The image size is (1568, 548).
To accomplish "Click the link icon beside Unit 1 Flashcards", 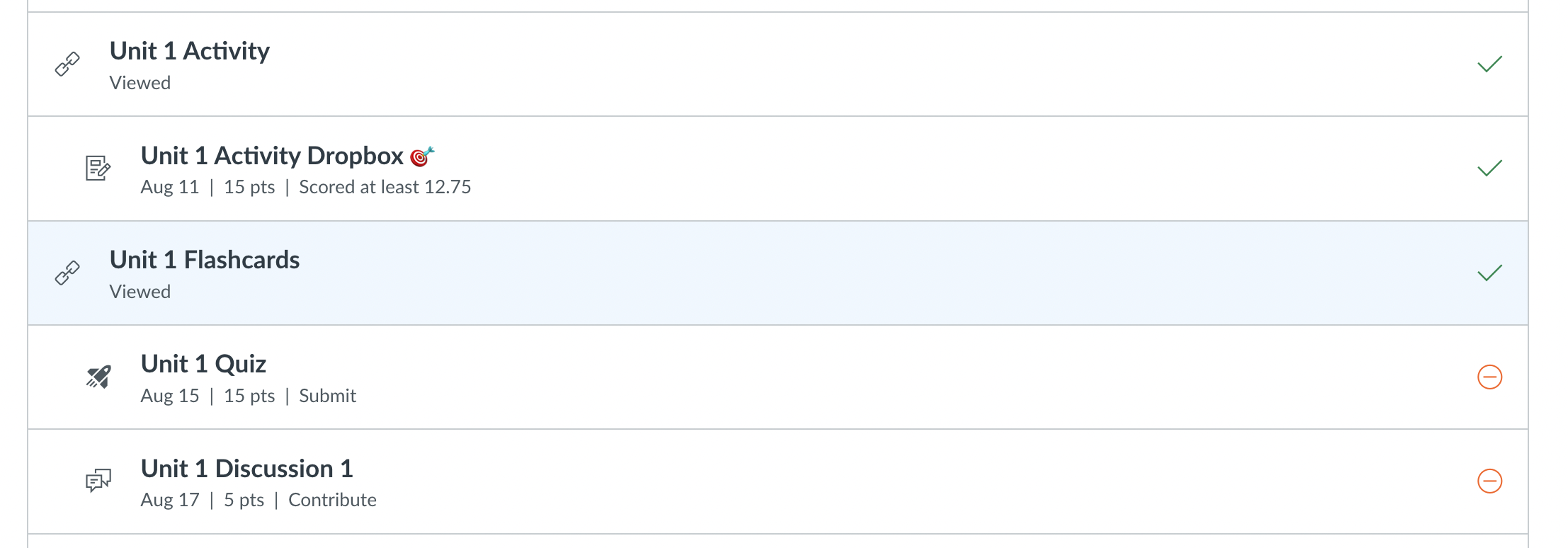I will [68, 273].
